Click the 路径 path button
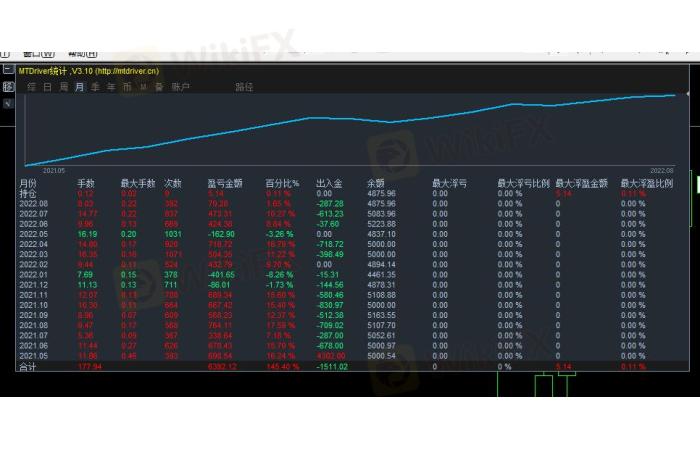The width and height of the screenshot is (700, 450). coord(244,87)
